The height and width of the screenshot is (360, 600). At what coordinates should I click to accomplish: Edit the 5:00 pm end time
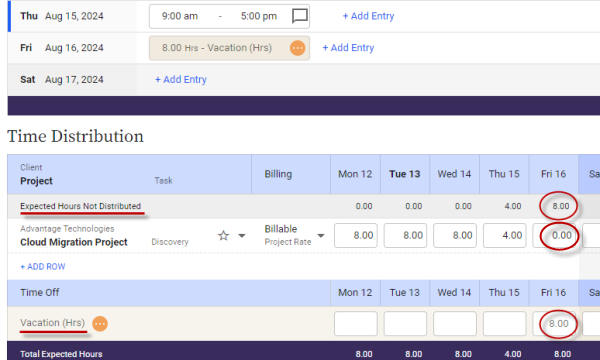259,16
